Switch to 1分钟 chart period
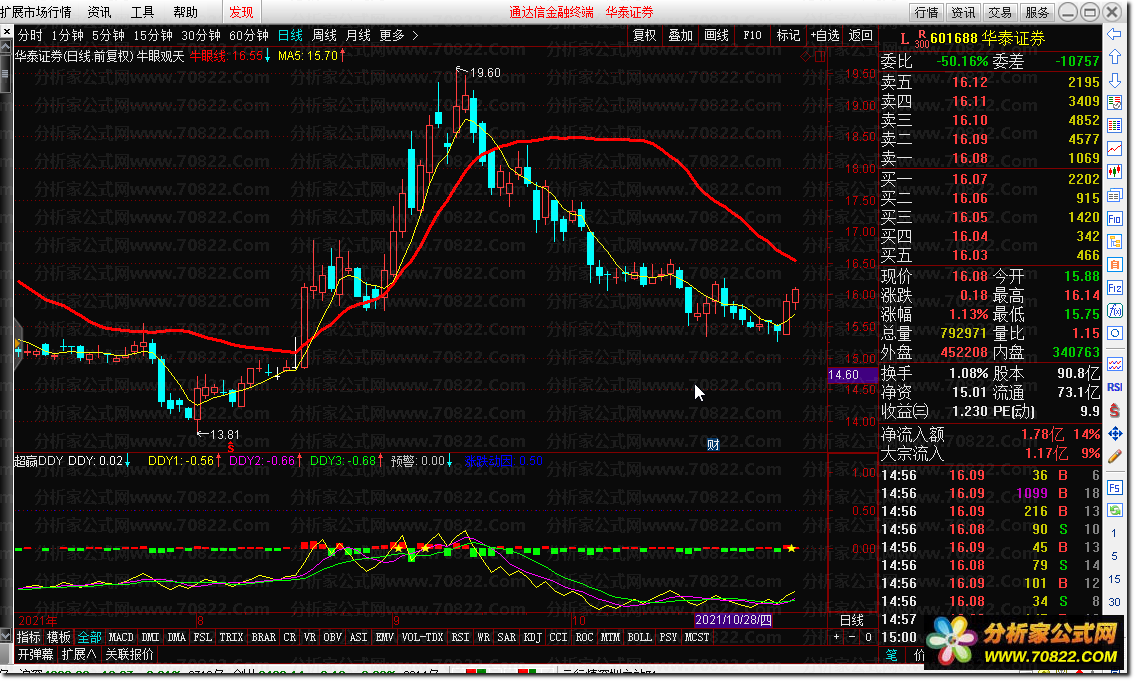The height and width of the screenshot is (681, 1136). tap(67, 35)
